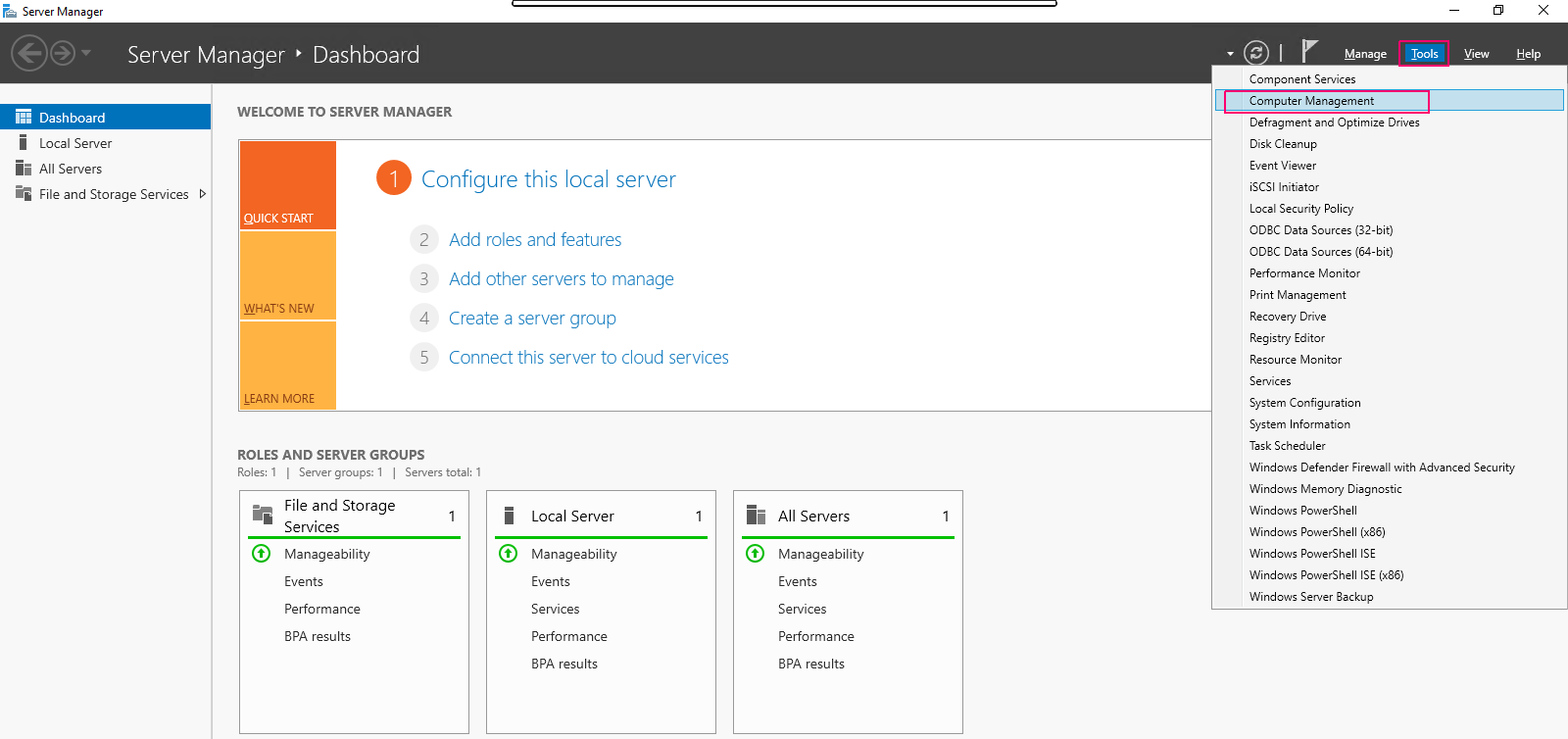Click BPA results in File and Storage tile
This screenshot has width=1568, height=739.
318,636
